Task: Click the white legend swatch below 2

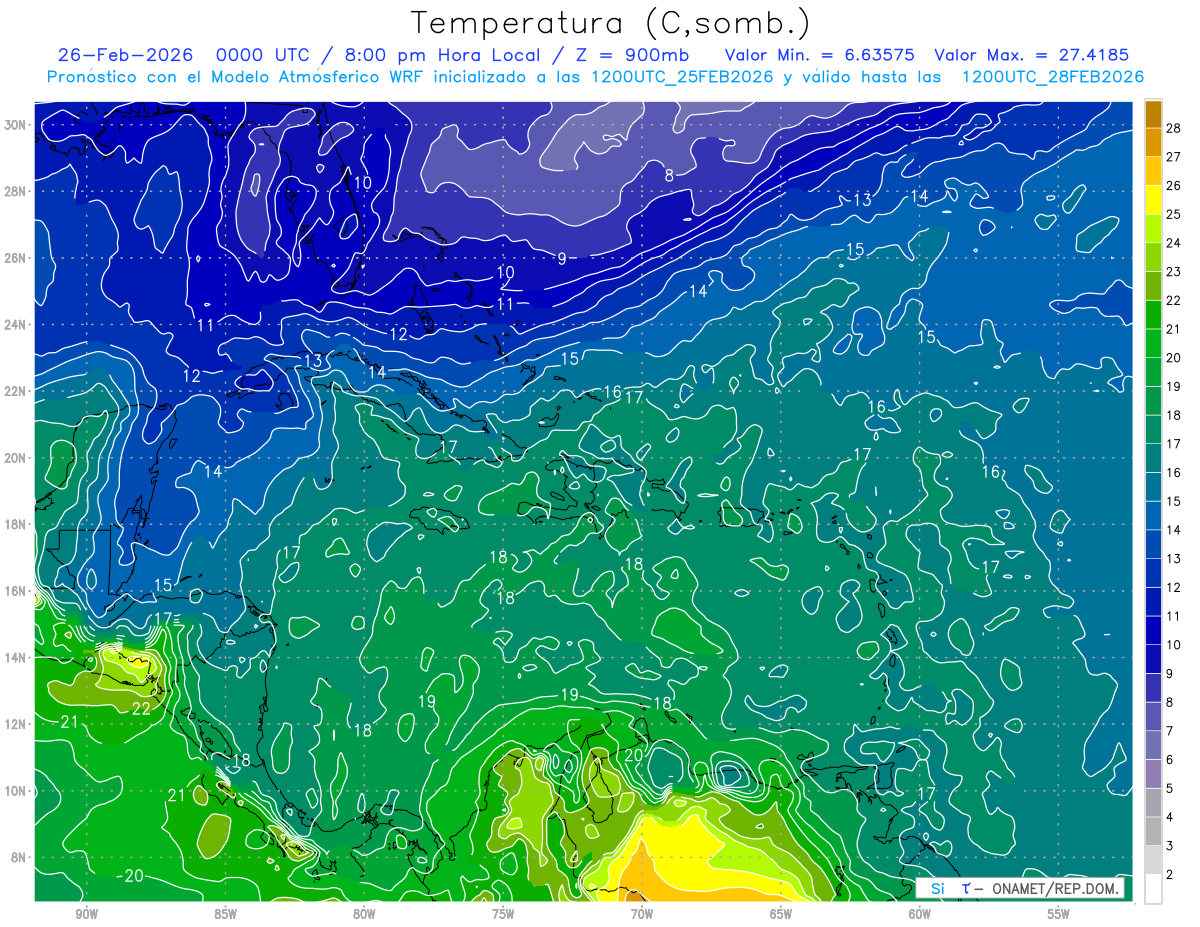Action: pos(1153,888)
